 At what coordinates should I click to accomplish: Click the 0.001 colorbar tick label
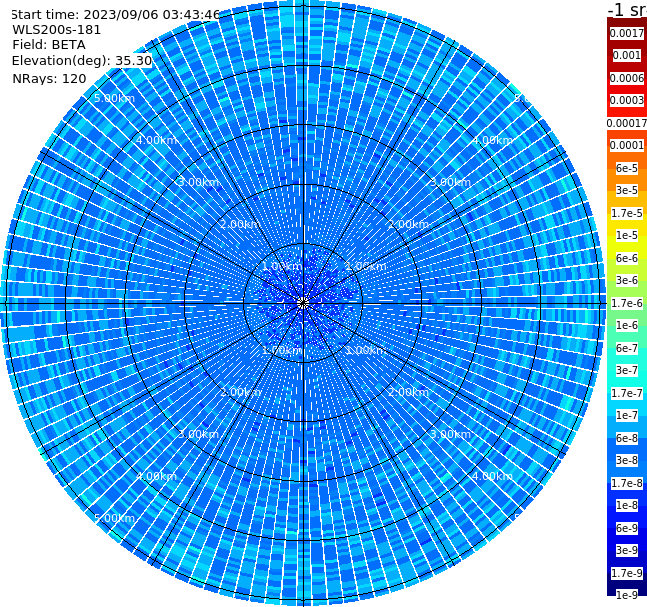(626, 55)
